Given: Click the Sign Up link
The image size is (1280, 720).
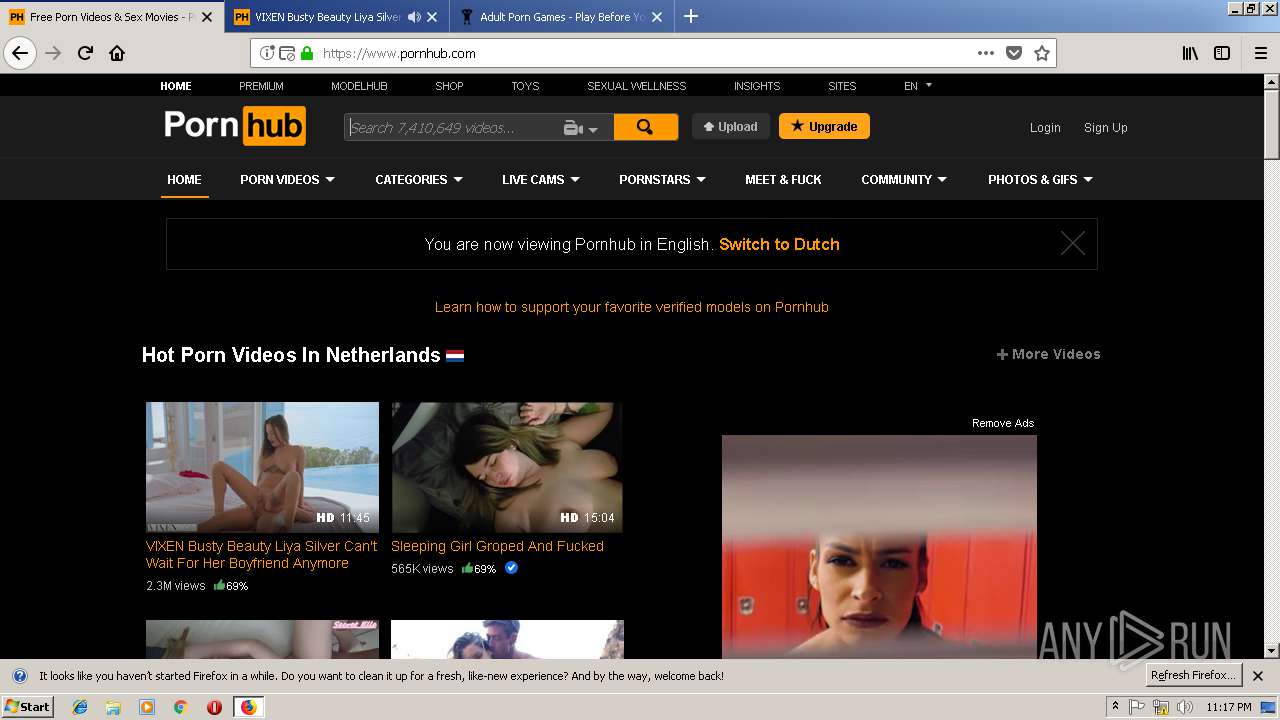Looking at the screenshot, I should point(1105,128).
